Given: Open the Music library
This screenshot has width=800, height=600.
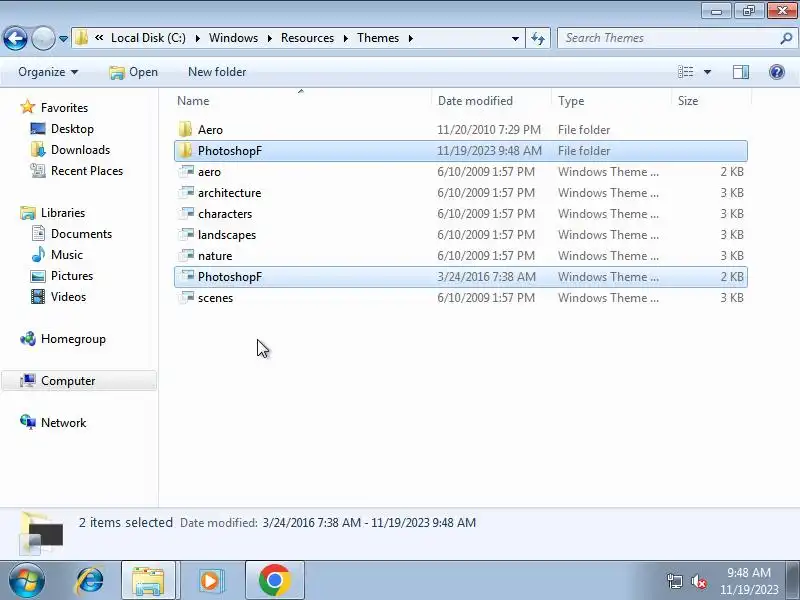Looking at the screenshot, I should pyautogui.click(x=57, y=254).
